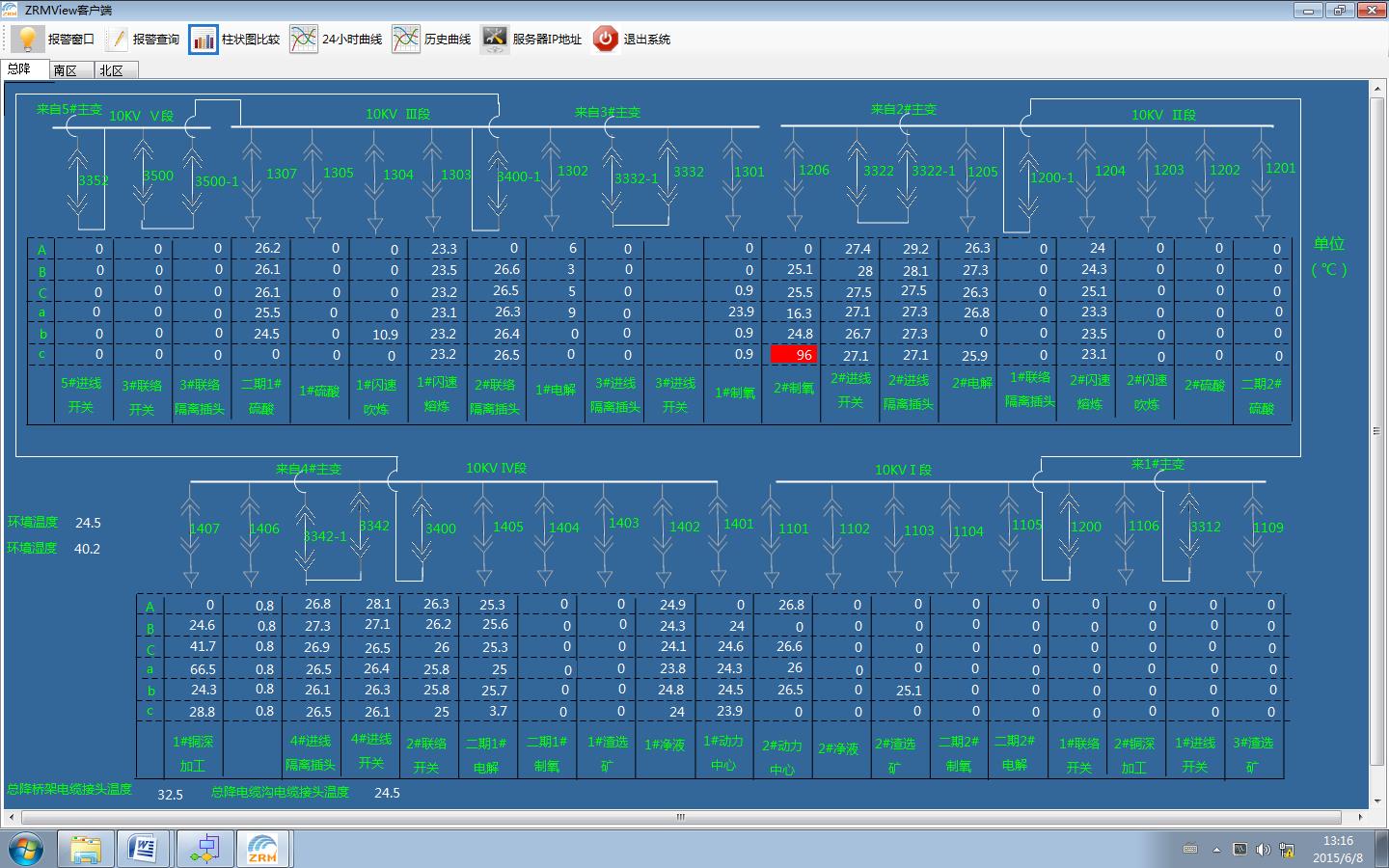Open 报警查询 pencil icon

116,39
